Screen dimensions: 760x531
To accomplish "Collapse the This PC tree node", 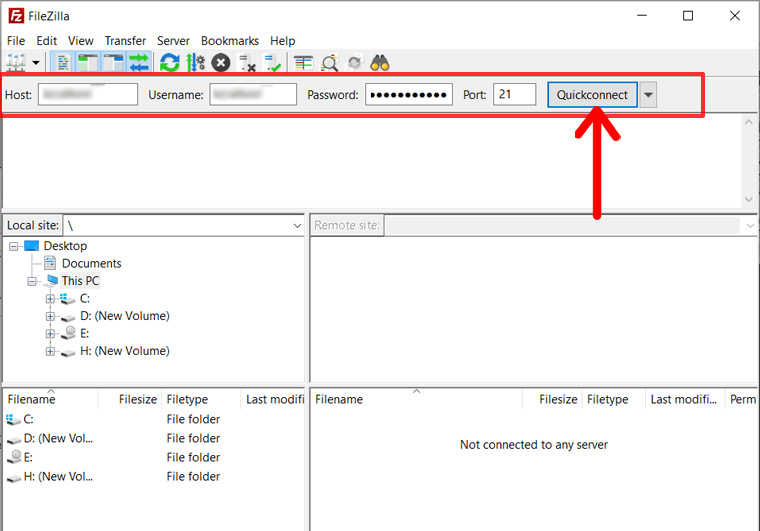I will [32, 281].
